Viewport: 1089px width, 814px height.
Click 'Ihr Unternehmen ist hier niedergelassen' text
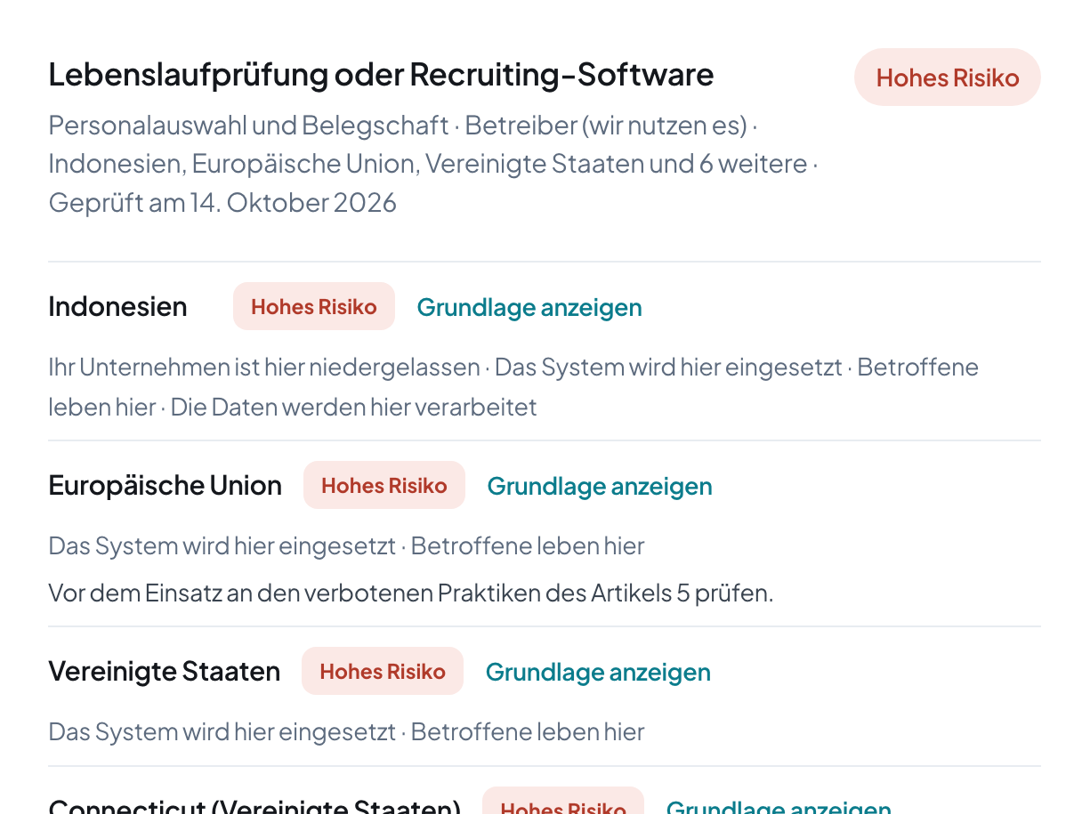tap(264, 367)
